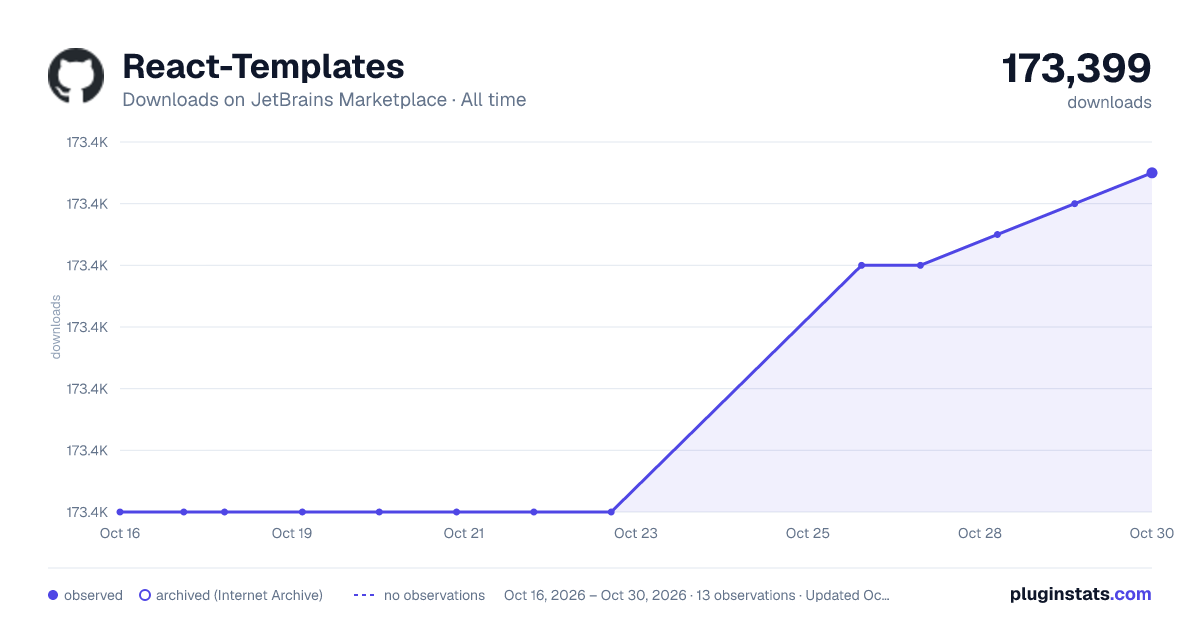The width and height of the screenshot is (1200, 630).
Task: Click the dashed 'no observations' legend line
Action: [x=364, y=595]
